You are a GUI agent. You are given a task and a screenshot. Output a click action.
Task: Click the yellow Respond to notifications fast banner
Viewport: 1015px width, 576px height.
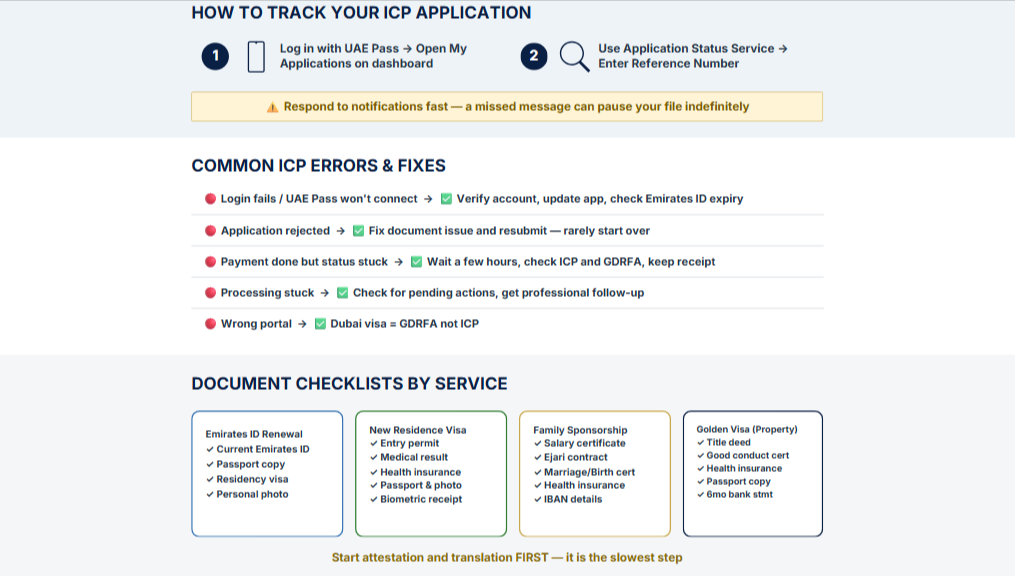(507, 107)
